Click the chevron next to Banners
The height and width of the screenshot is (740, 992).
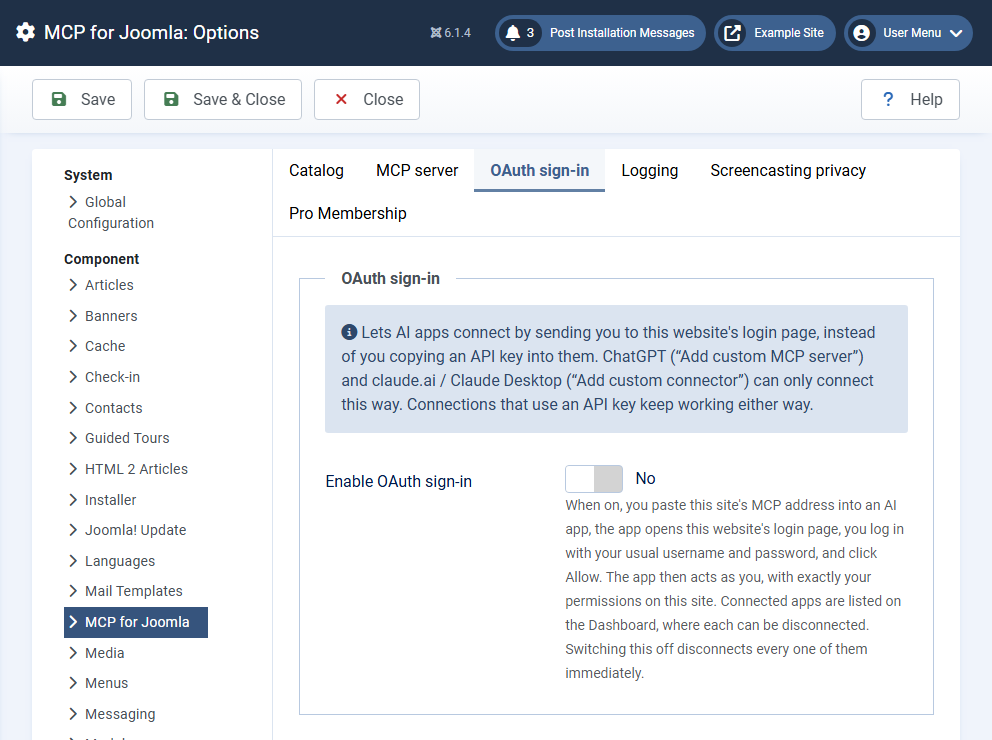pos(73,316)
